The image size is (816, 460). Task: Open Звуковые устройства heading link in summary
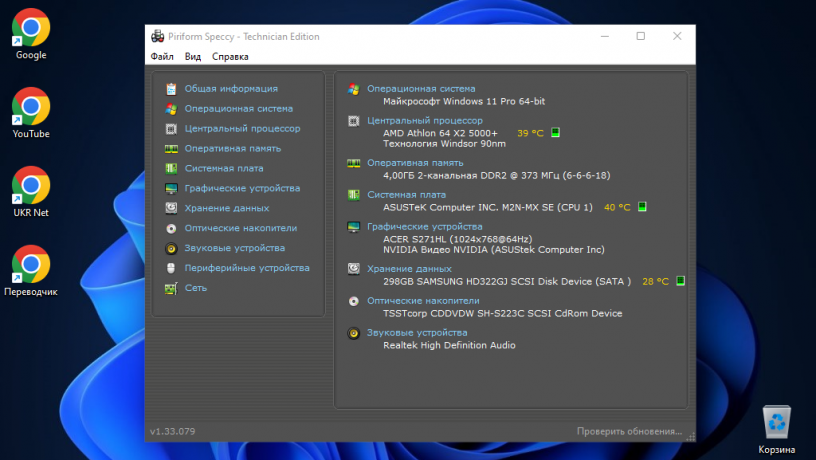click(x=417, y=333)
